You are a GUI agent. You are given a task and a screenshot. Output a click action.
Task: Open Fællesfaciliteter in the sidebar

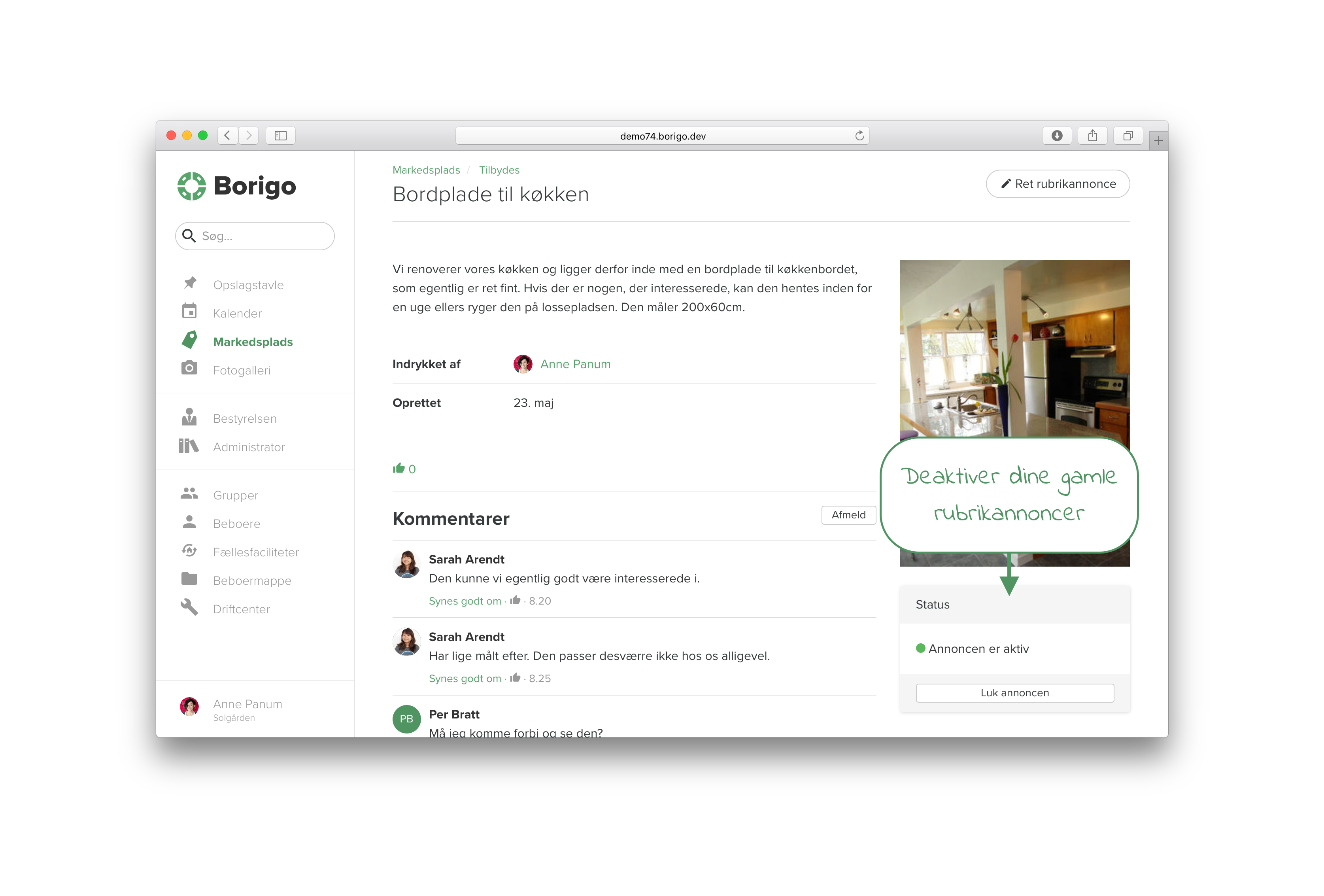tap(256, 552)
